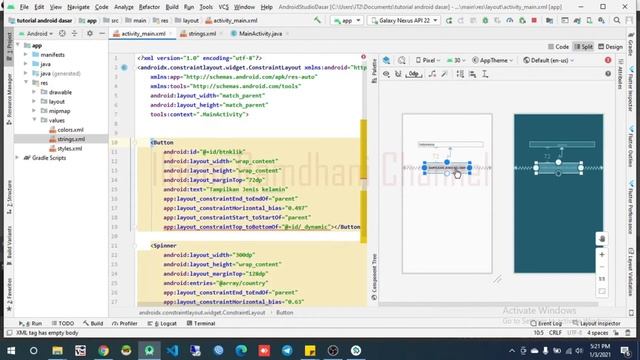640x360 pixels.
Task: Open the VCS menu
Action: (x=223, y=7)
